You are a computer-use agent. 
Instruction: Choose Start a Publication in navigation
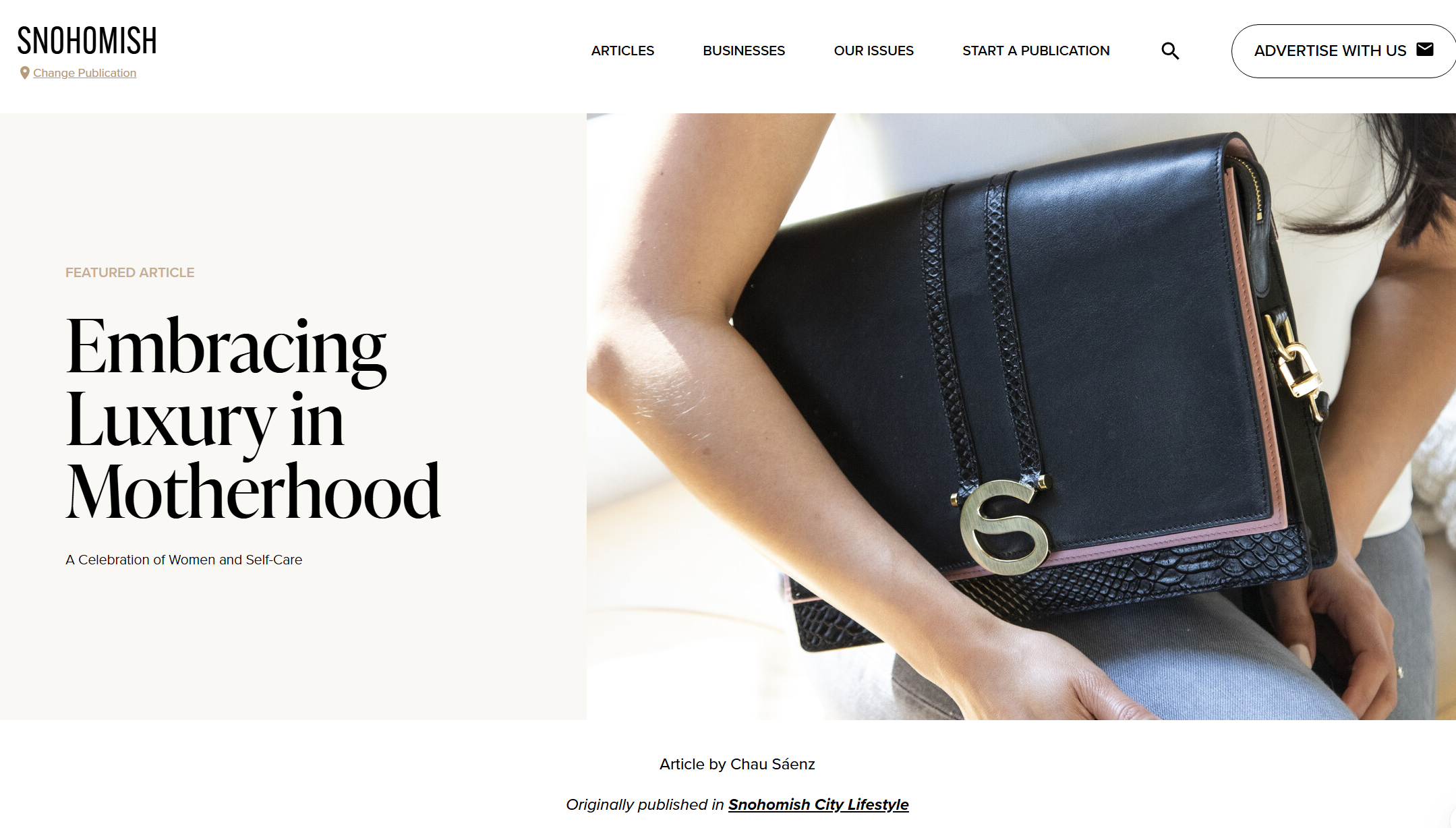pyautogui.click(x=1036, y=51)
